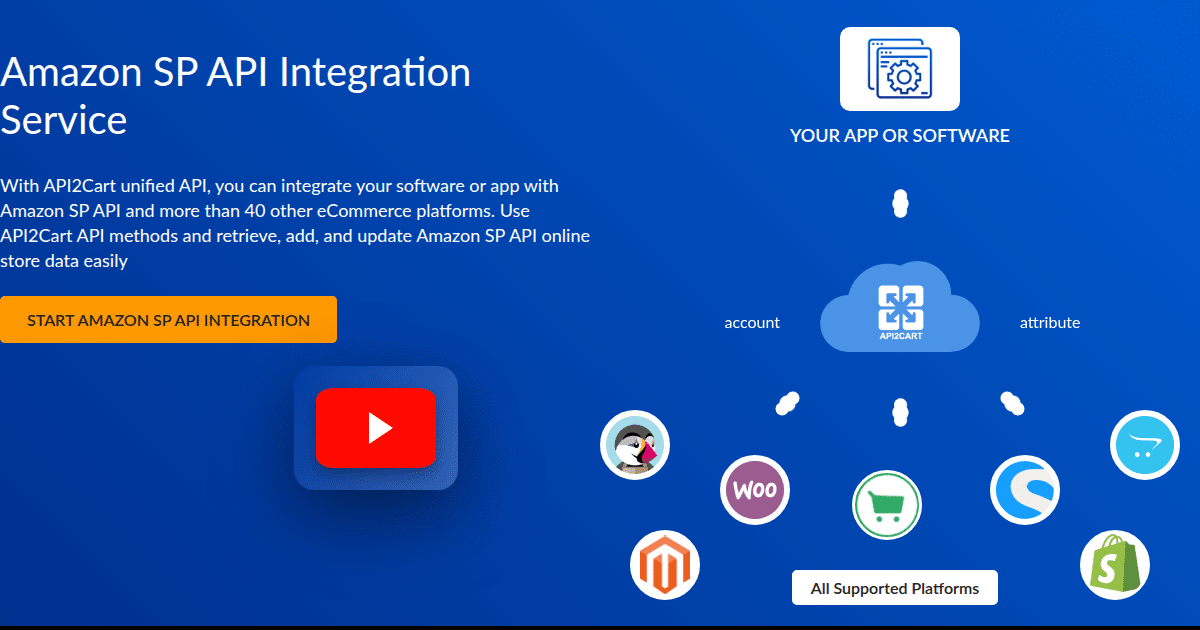Click the 'attribute' label beside cloud
The image size is (1200, 630).
tap(1050, 322)
